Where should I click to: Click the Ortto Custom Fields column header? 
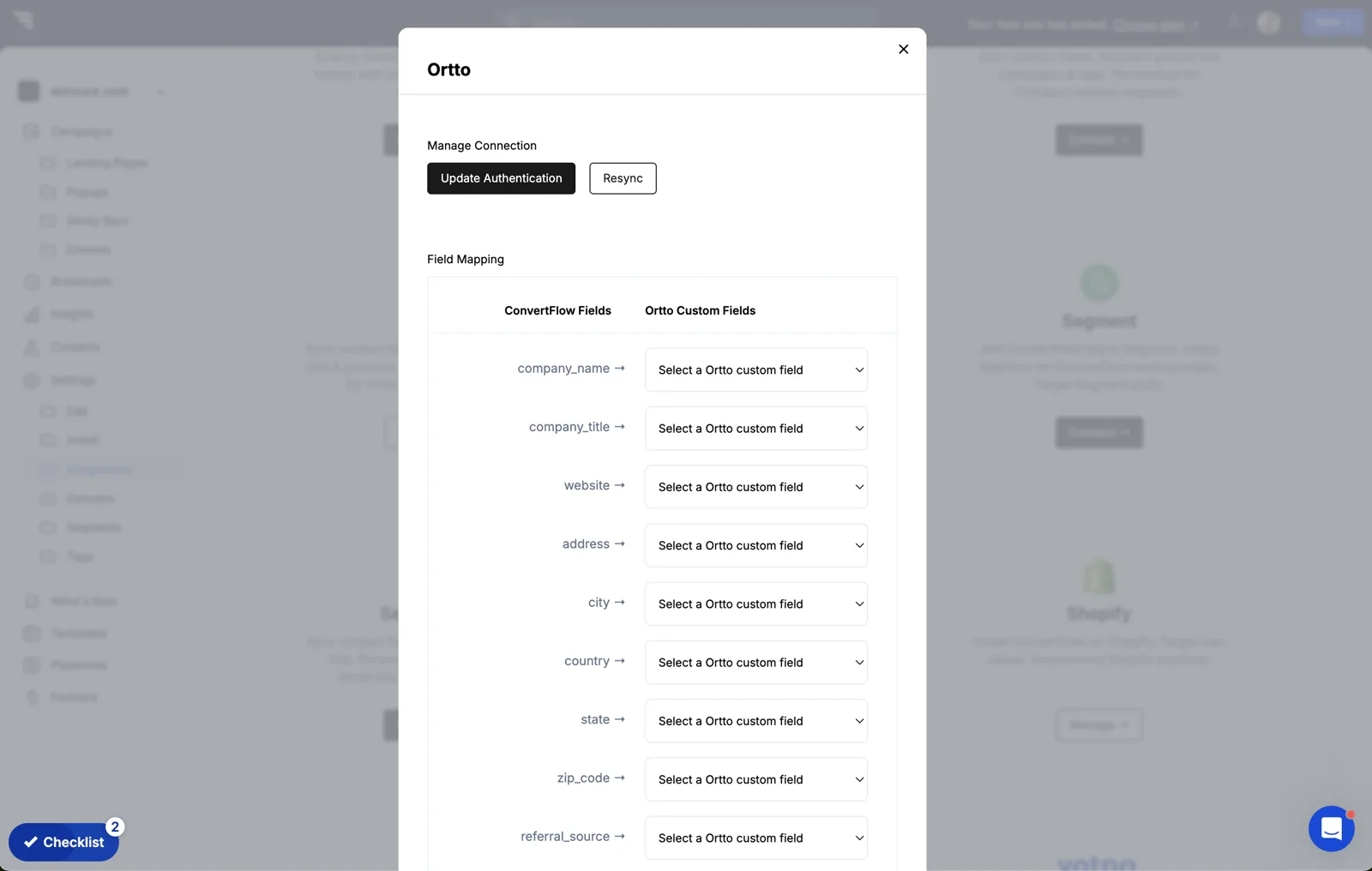(x=700, y=310)
